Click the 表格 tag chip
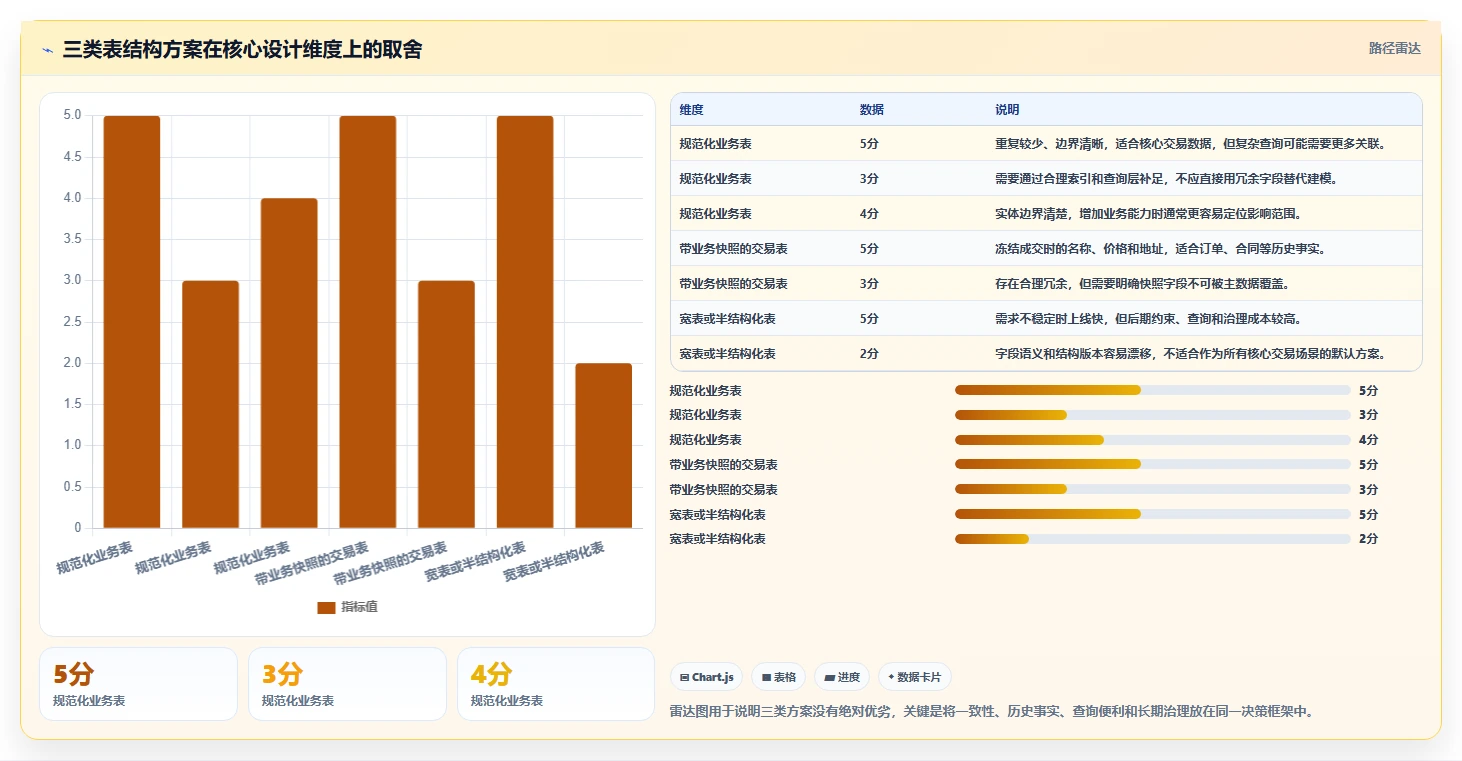 pyautogui.click(x=779, y=677)
